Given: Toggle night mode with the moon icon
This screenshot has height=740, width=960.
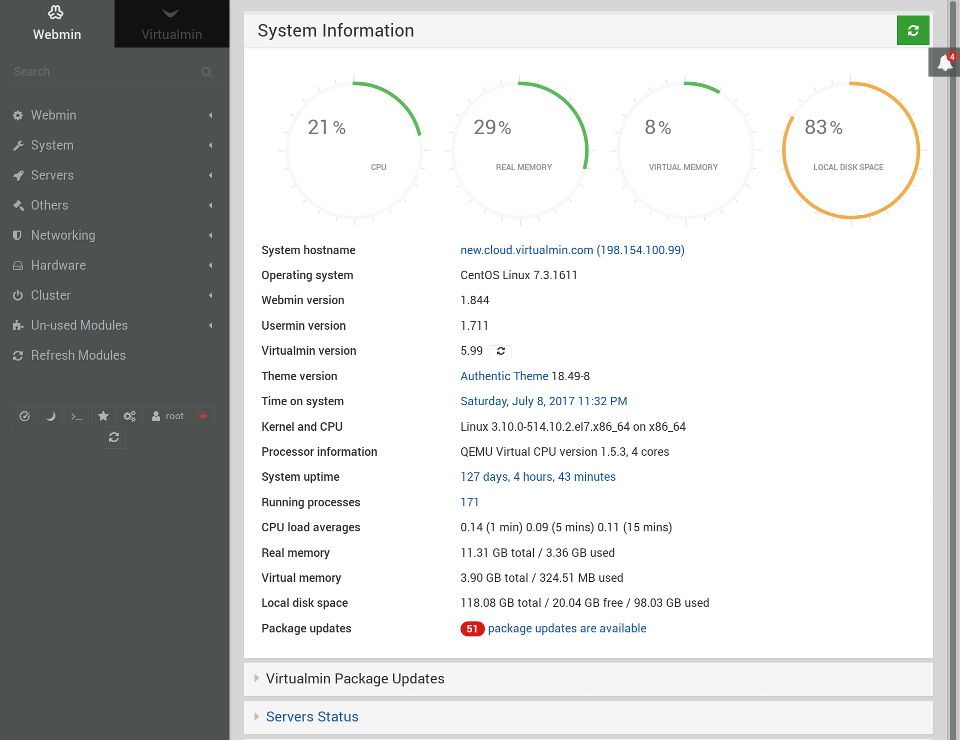Looking at the screenshot, I should coord(51,416).
